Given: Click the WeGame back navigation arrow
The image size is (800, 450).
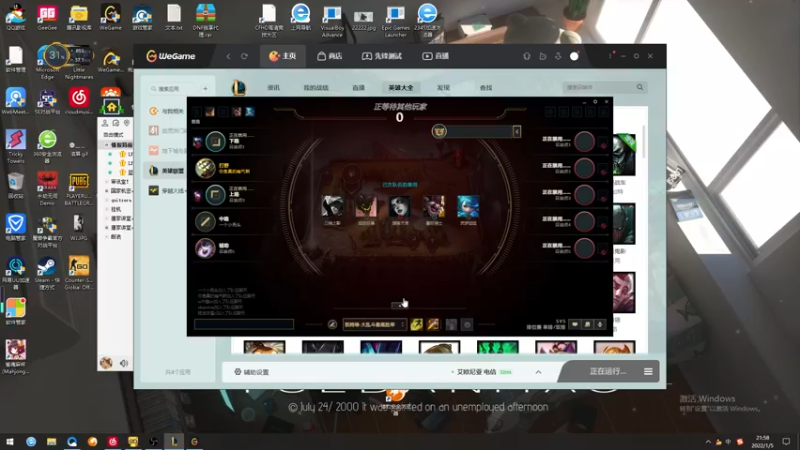Looking at the screenshot, I should pos(228,56).
